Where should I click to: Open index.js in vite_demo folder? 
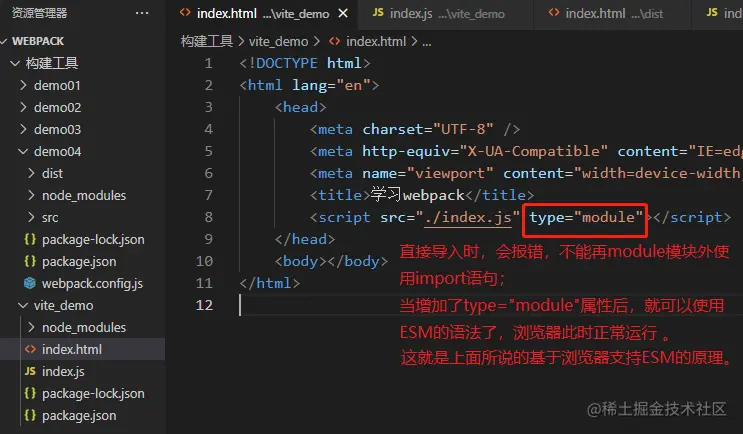click(x=63, y=371)
